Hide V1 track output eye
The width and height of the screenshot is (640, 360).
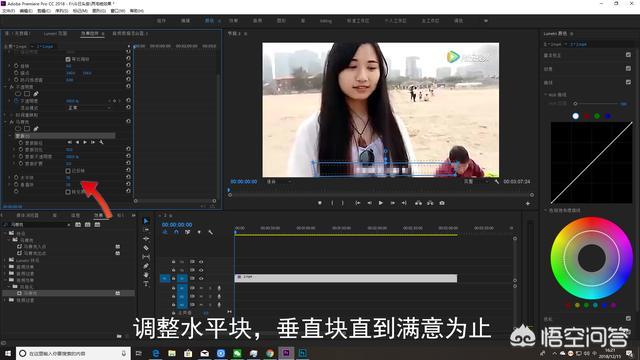tap(201, 278)
